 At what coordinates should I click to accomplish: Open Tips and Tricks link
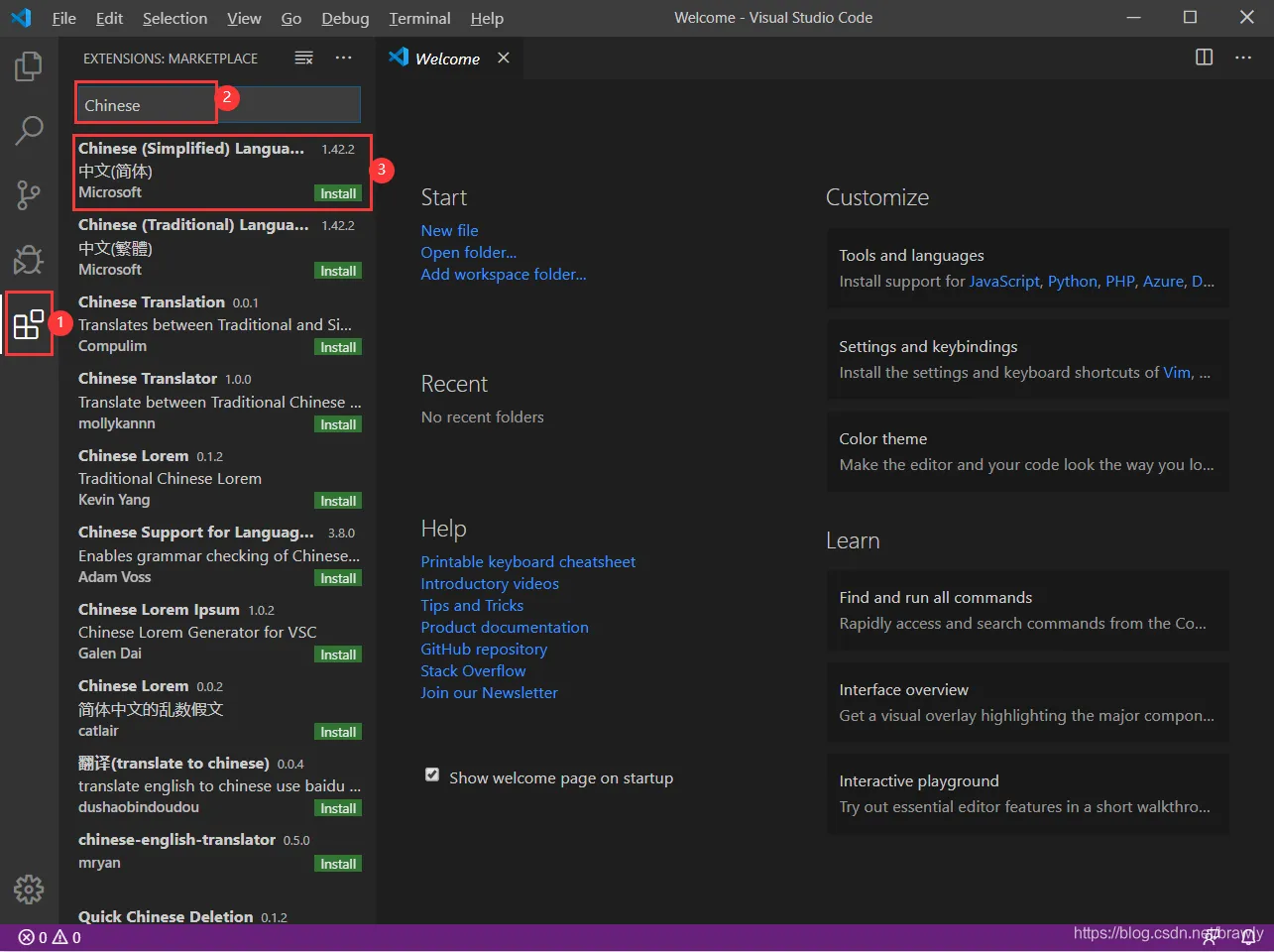471,605
